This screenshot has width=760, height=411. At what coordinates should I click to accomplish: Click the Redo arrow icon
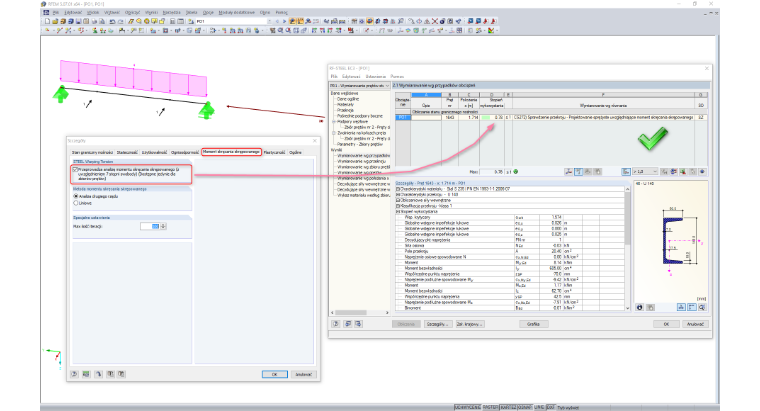tap(121, 21)
